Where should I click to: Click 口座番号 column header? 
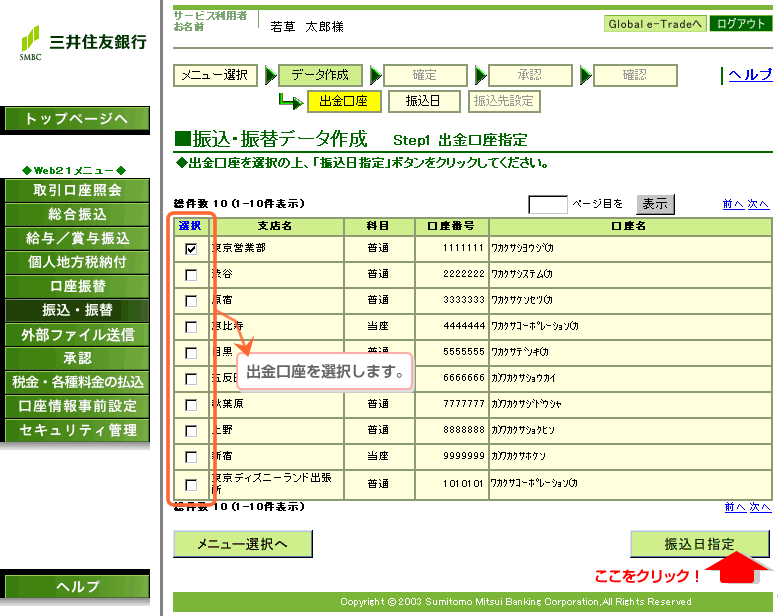pyautogui.click(x=452, y=226)
